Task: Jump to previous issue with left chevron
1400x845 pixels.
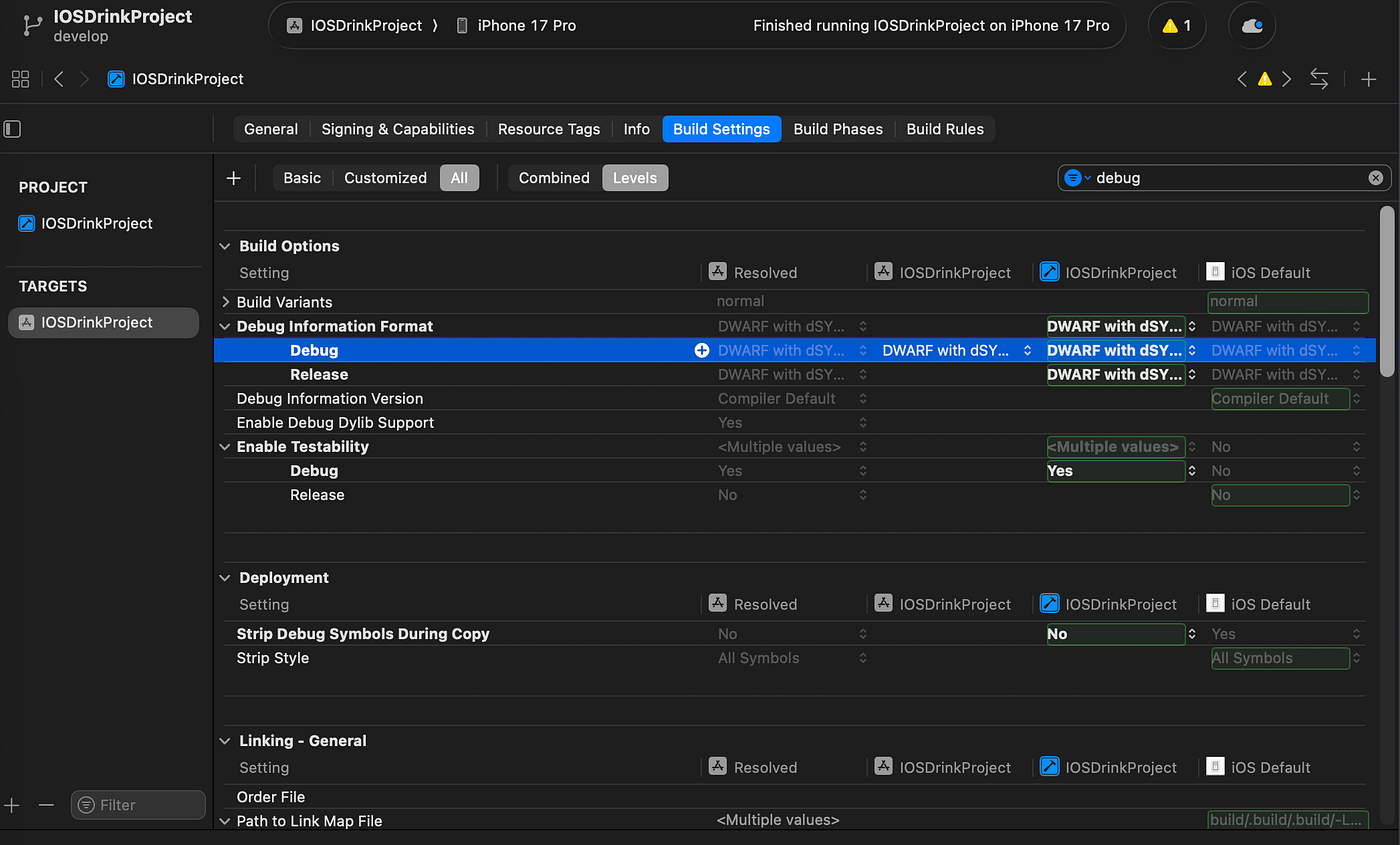Action: pyautogui.click(x=1242, y=79)
